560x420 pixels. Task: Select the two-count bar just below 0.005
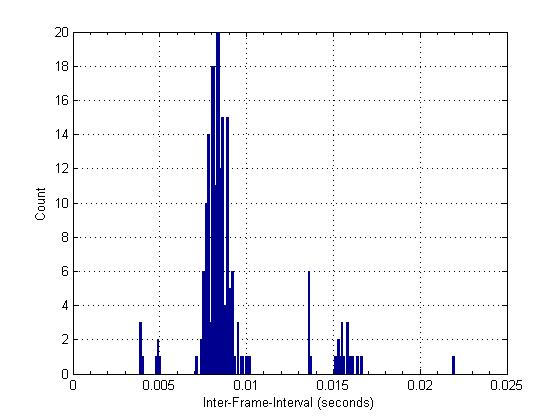click(x=158, y=356)
